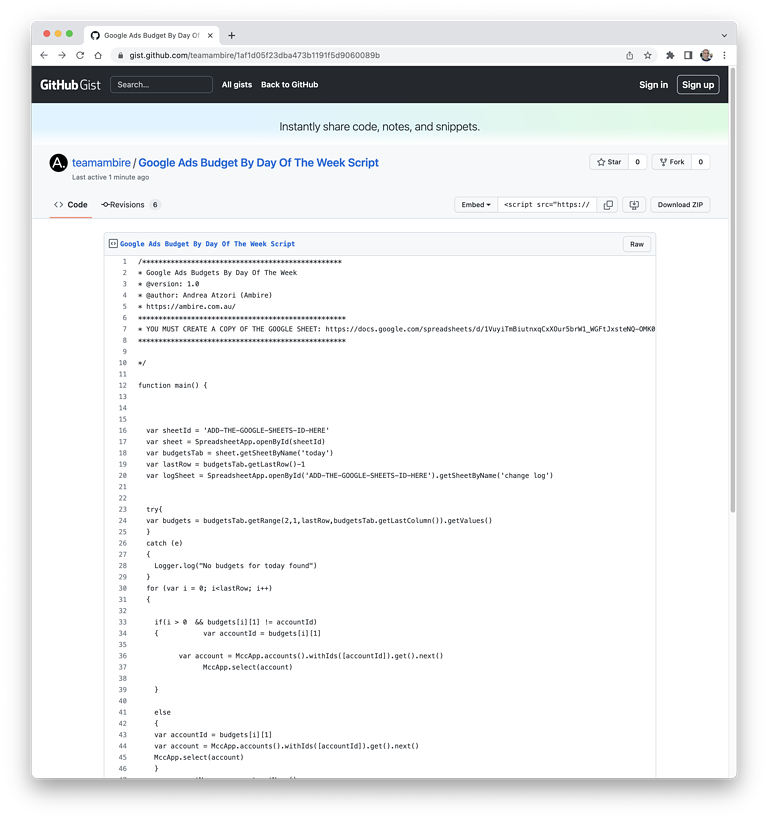767x820 pixels.
Task: Select the All gists menu item
Action: point(236,84)
